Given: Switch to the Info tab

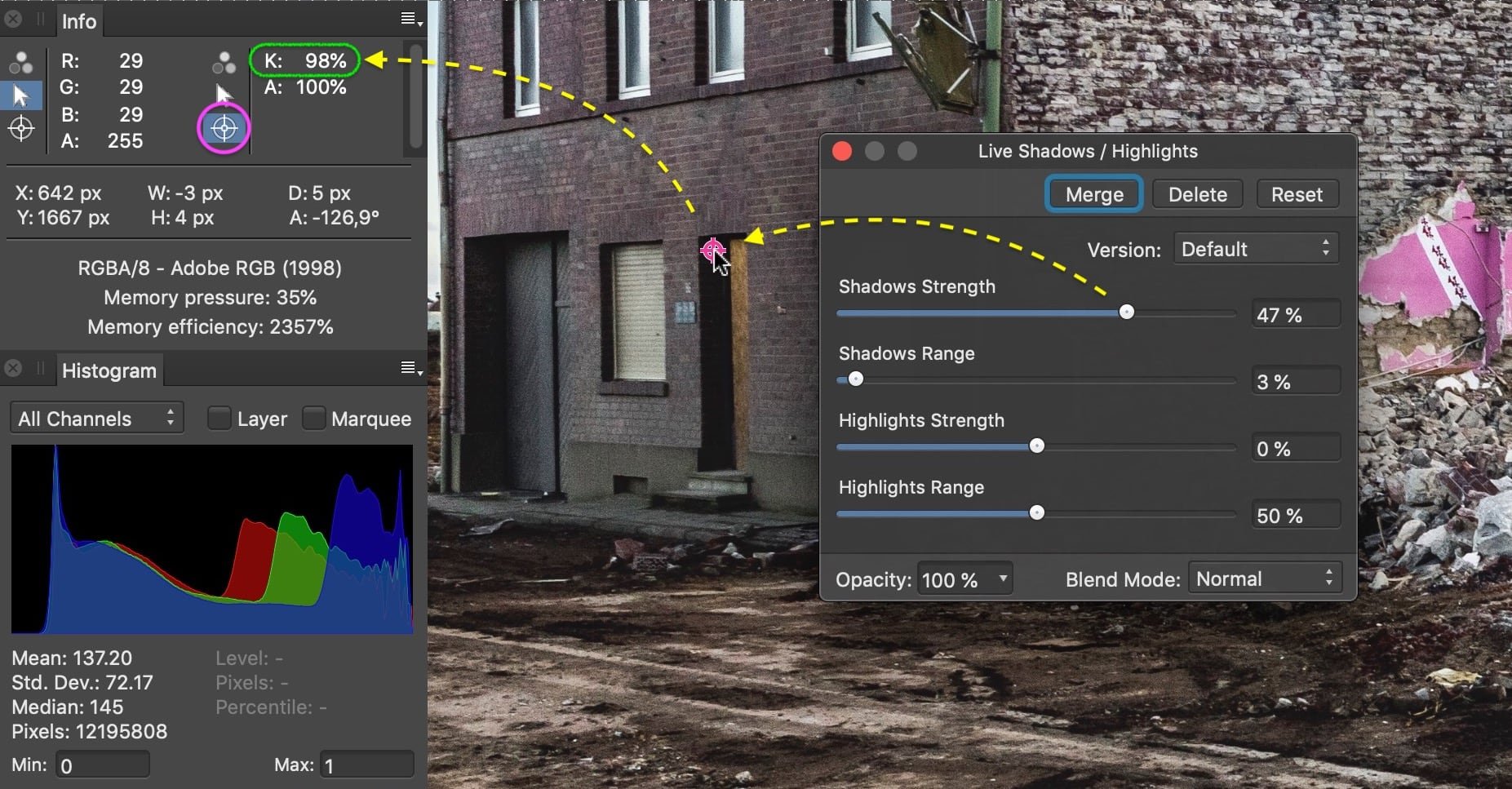Looking at the screenshot, I should pos(79,21).
